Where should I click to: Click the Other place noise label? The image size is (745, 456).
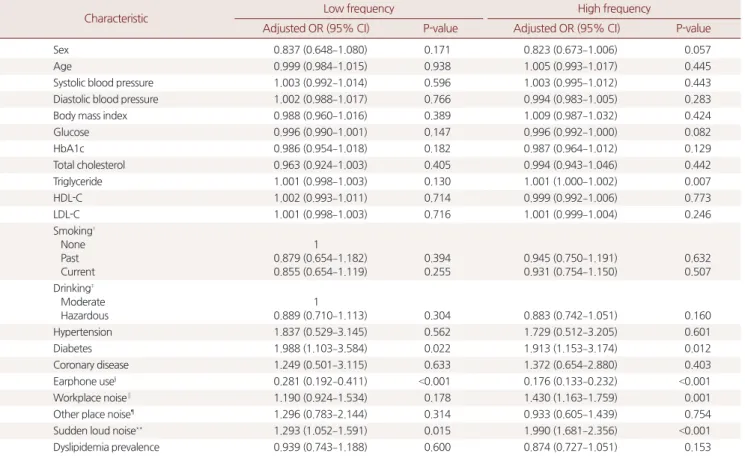coord(92,415)
